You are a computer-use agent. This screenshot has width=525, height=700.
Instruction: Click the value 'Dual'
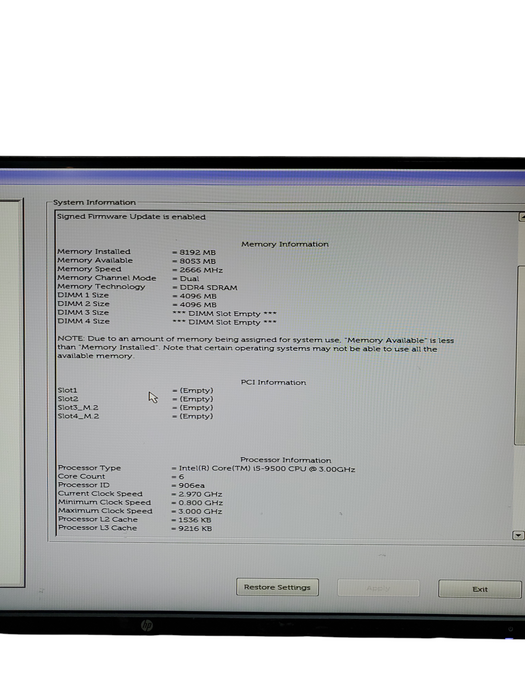pyautogui.click(x=189, y=279)
